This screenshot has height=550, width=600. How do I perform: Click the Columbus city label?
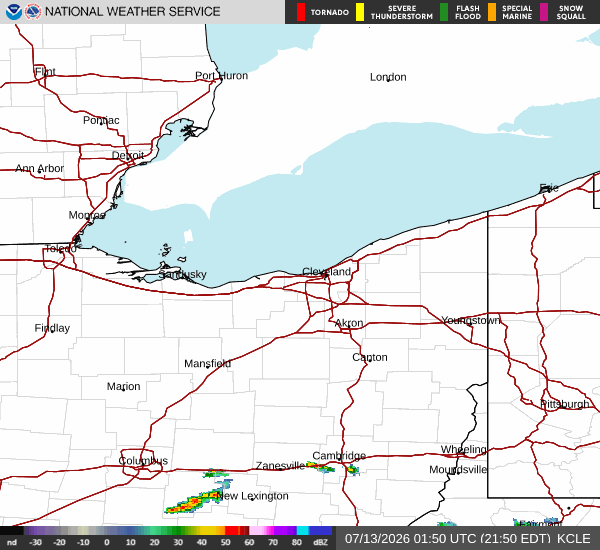tap(143, 460)
